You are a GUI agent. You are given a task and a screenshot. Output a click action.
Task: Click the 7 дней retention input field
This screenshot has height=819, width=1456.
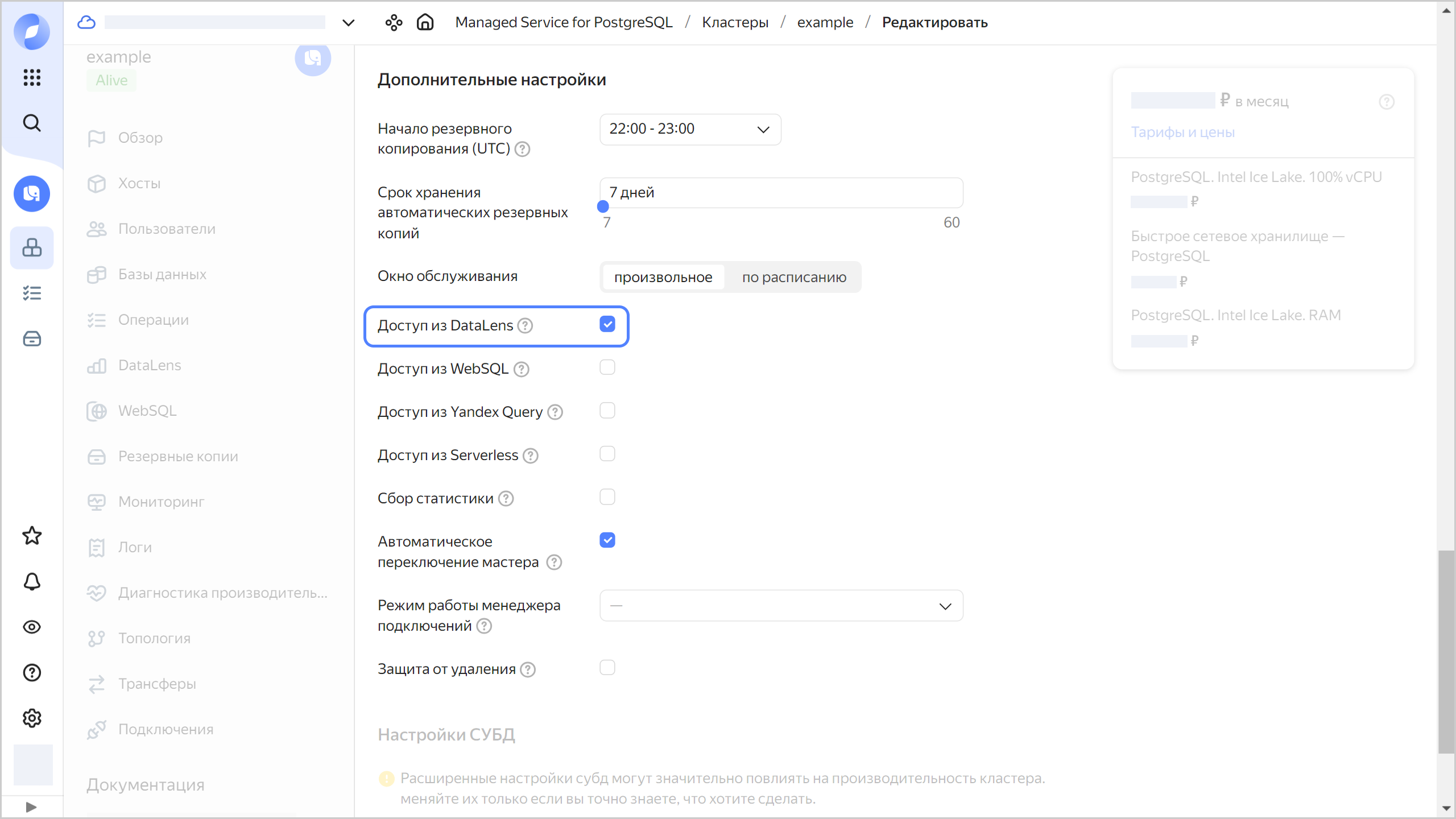781,192
